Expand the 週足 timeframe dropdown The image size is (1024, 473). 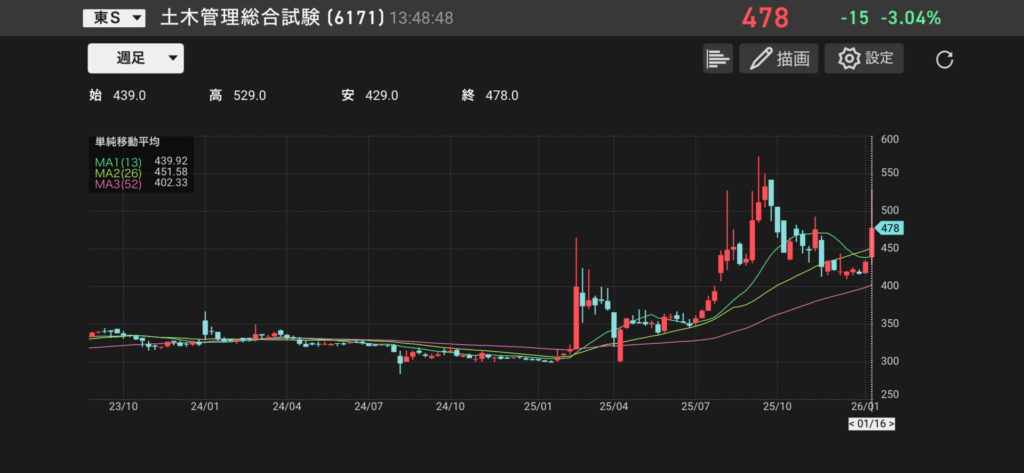[135, 58]
